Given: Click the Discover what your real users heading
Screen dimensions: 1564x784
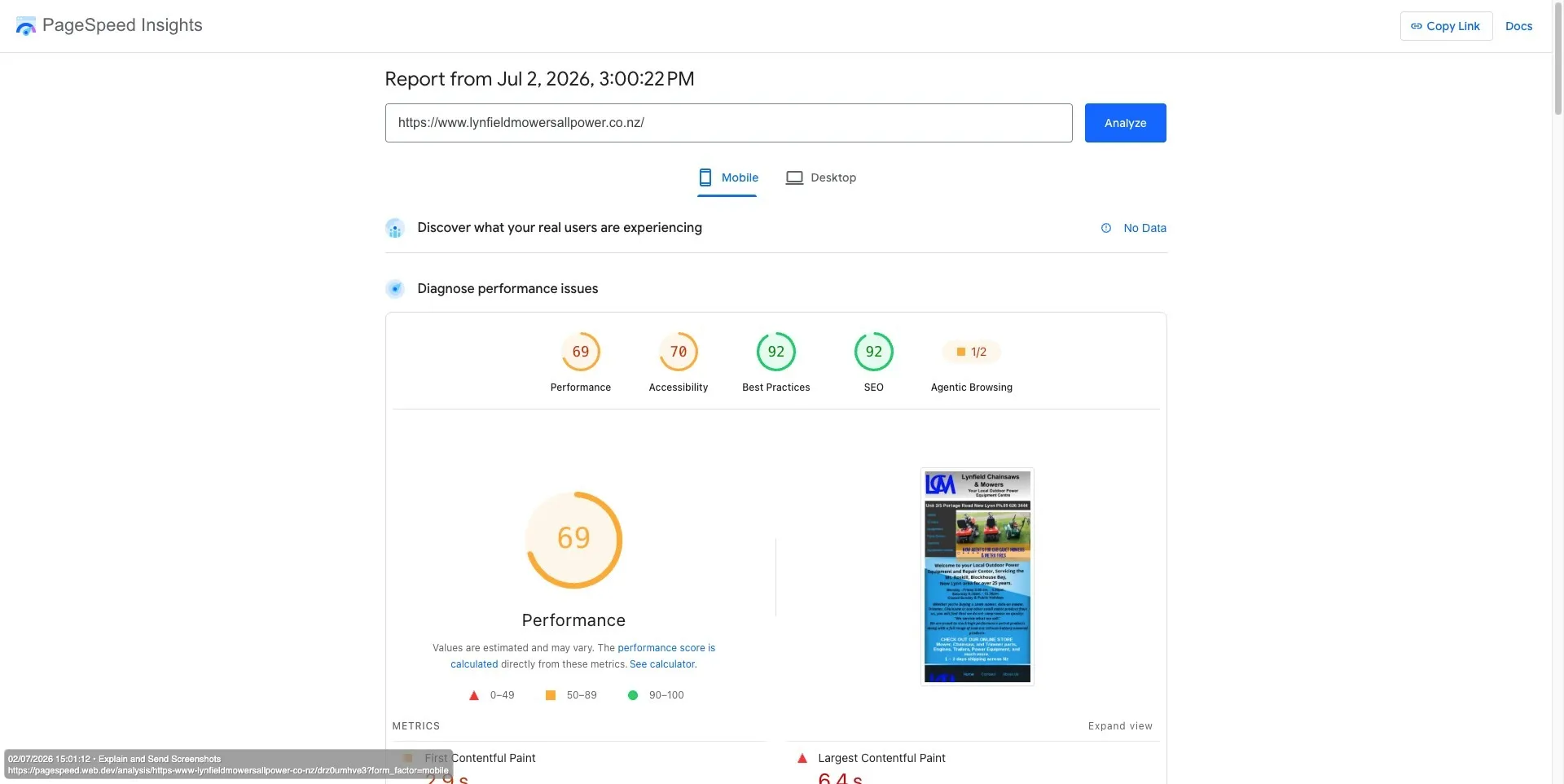Looking at the screenshot, I should click(560, 228).
